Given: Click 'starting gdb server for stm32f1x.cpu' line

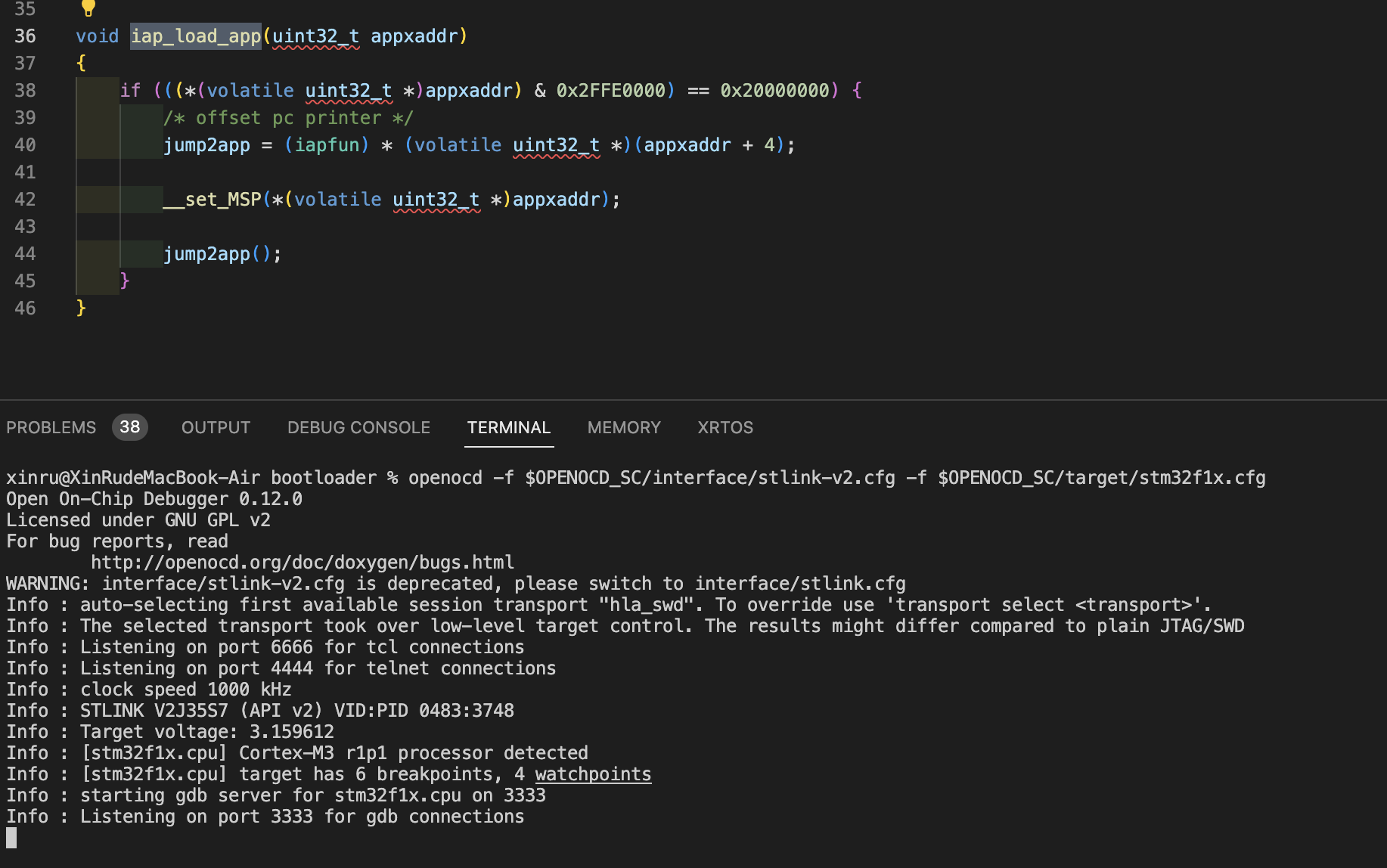Looking at the screenshot, I should 276,795.
